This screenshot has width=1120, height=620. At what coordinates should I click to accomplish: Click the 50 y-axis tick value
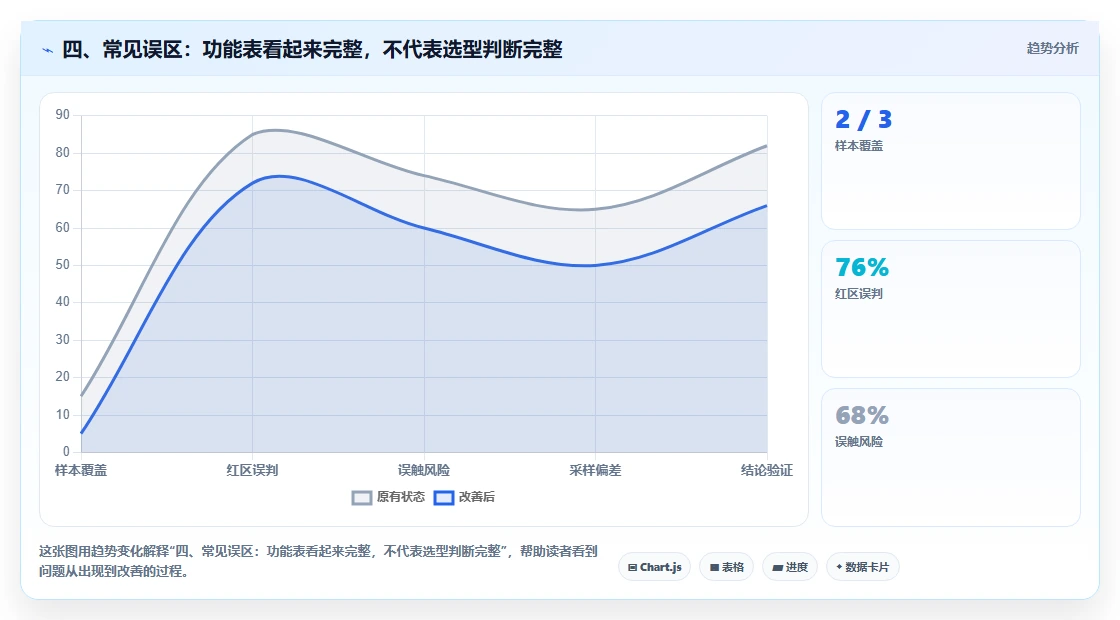63,265
